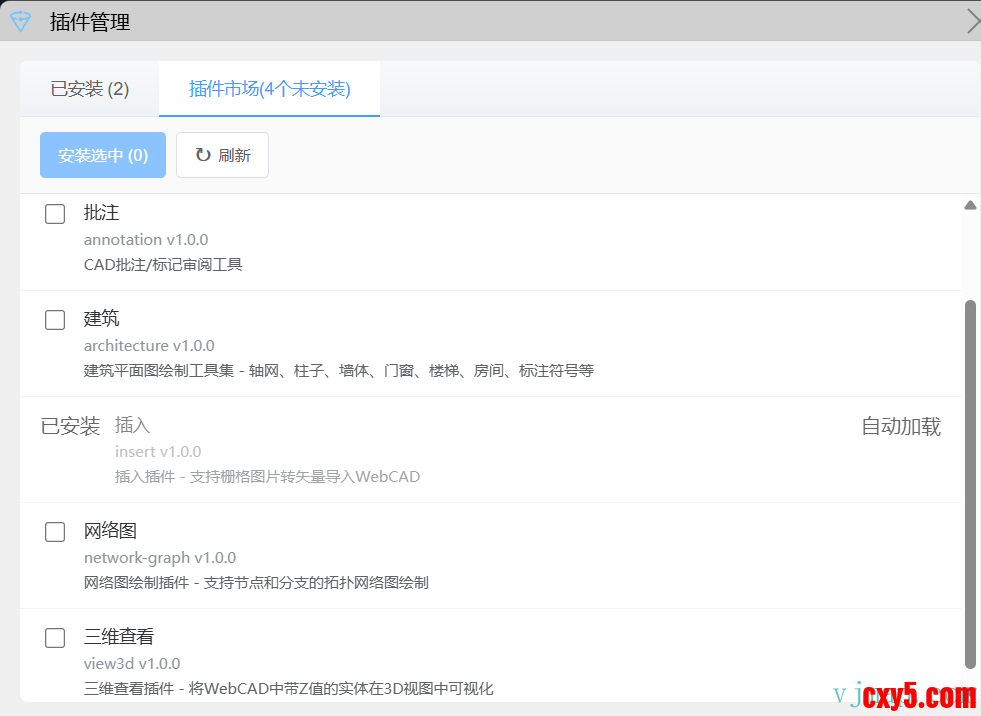Click the 自动加载 label on 插入 row
The image size is (981, 716).
901,427
